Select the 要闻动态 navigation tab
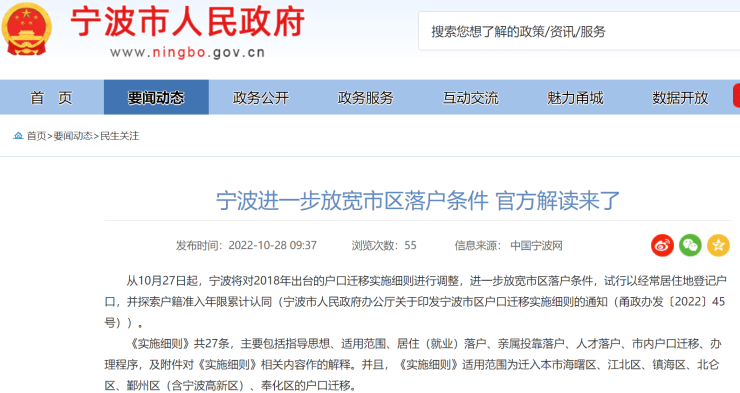Screen dimensions: 740x393 coord(156,98)
